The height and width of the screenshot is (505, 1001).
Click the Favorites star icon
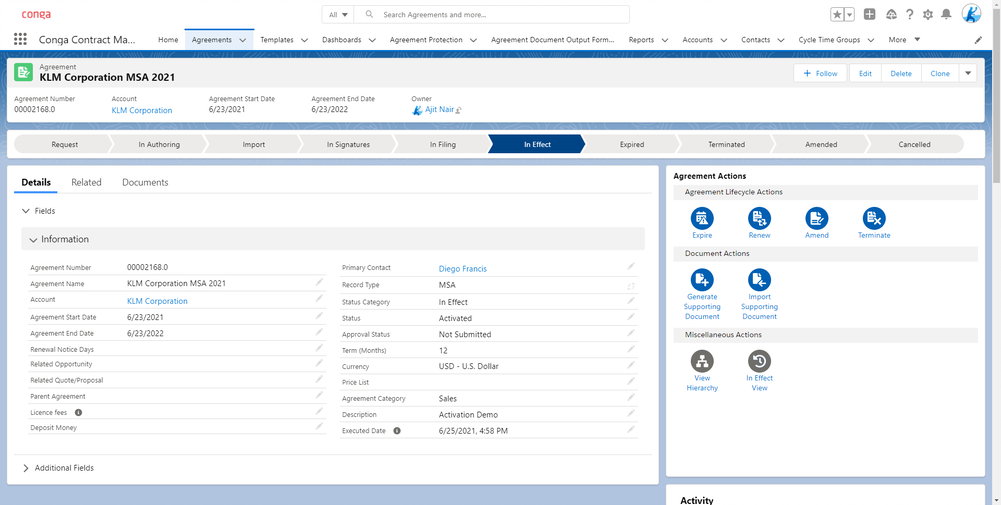837,15
